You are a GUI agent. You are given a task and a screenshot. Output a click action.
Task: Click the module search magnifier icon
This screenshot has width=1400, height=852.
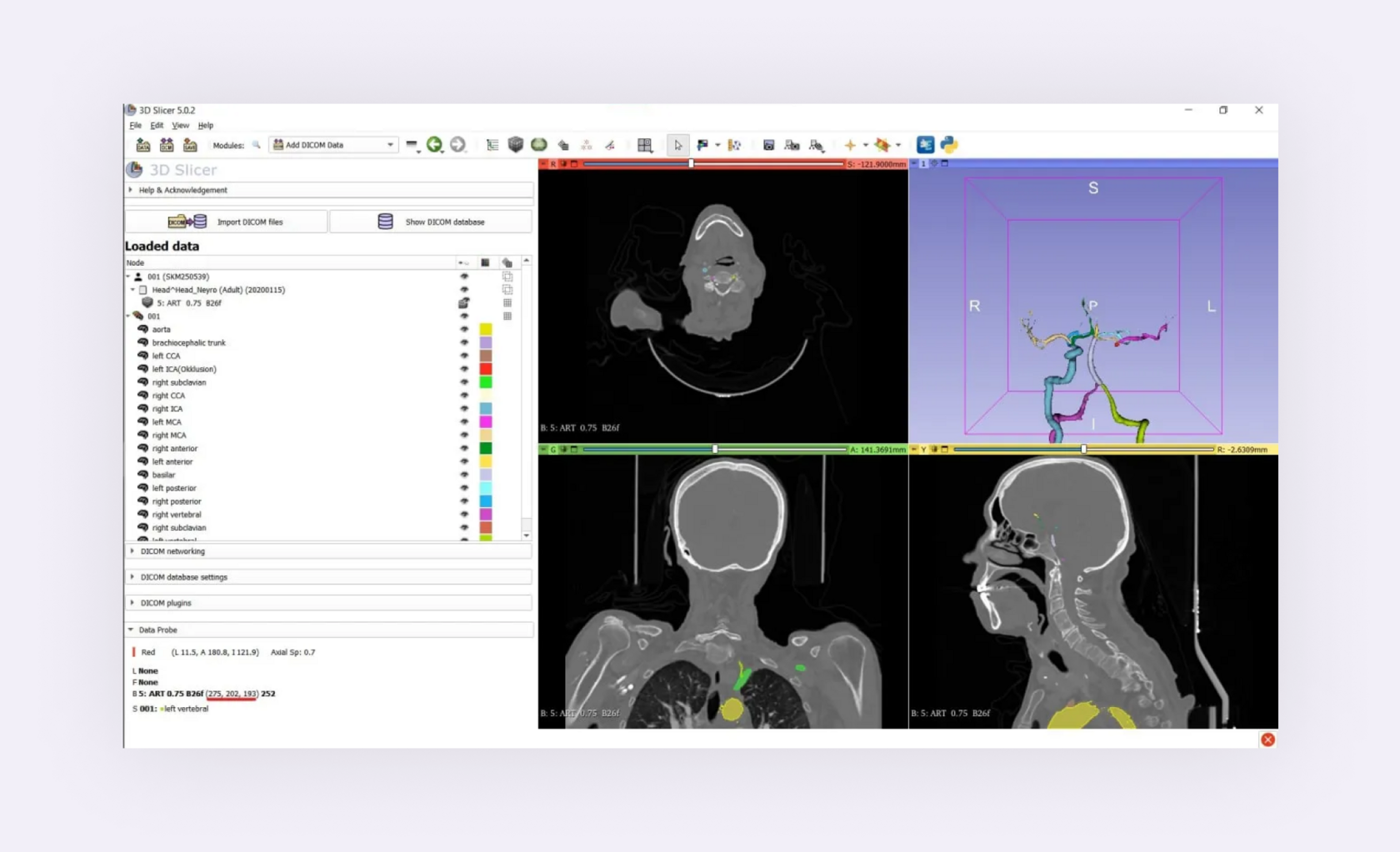click(257, 145)
